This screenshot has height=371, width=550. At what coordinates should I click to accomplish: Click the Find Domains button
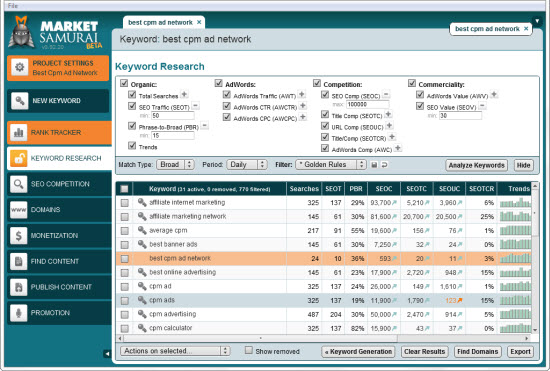coord(477,352)
